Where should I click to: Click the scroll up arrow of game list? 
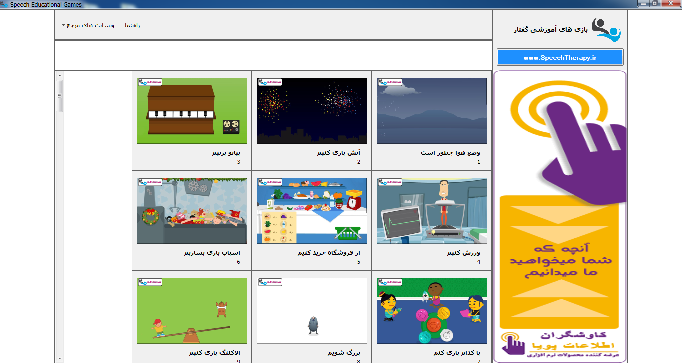click(x=60, y=76)
